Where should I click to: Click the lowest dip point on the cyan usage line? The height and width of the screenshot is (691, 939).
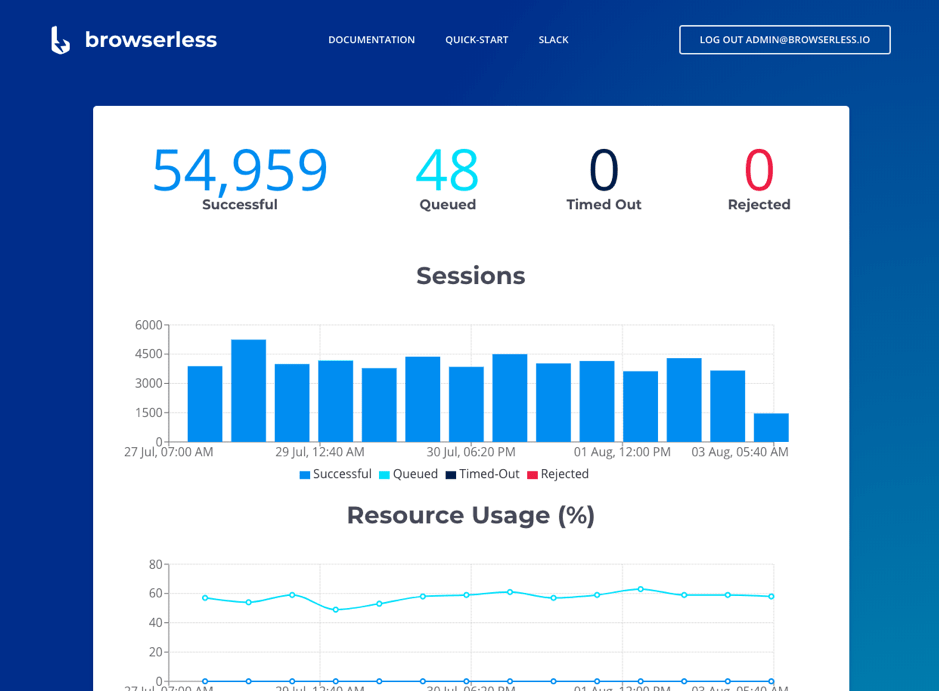pos(335,610)
